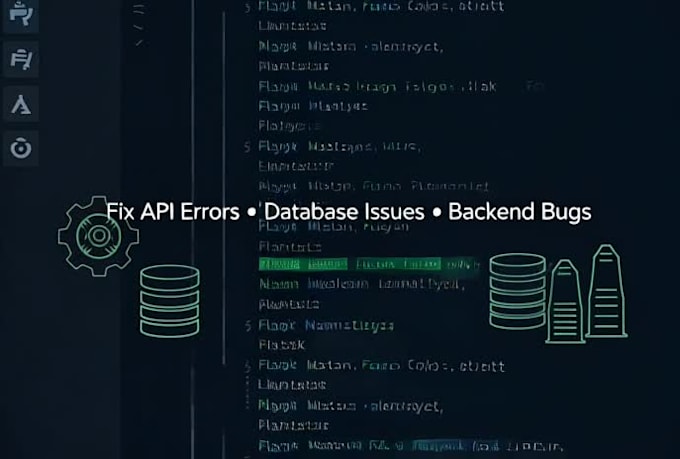The width and height of the screenshot is (680, 459).
Task: Select the second sidebar icon above the A-shaped icon
Action: [21, 59]
